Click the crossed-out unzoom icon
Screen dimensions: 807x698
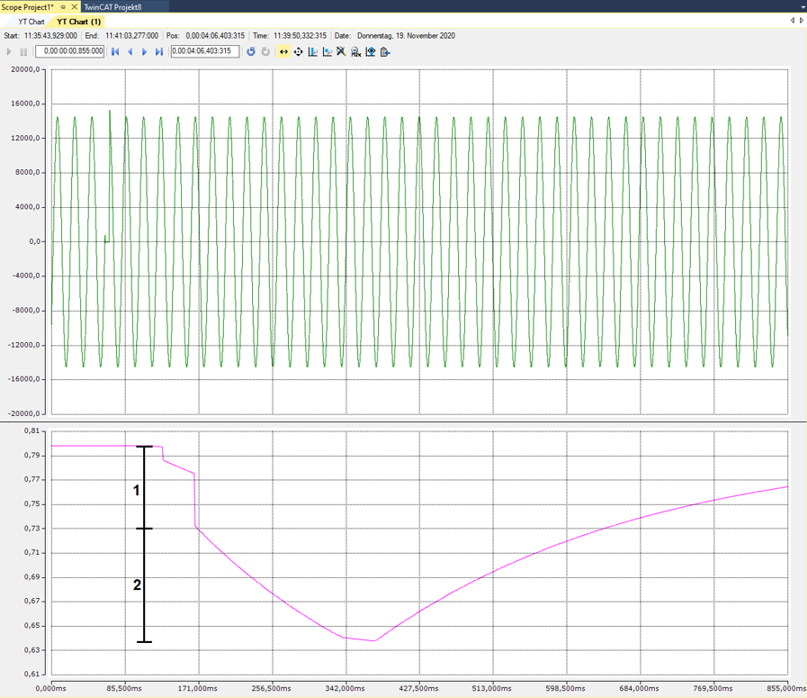click(x=341, y=51)
